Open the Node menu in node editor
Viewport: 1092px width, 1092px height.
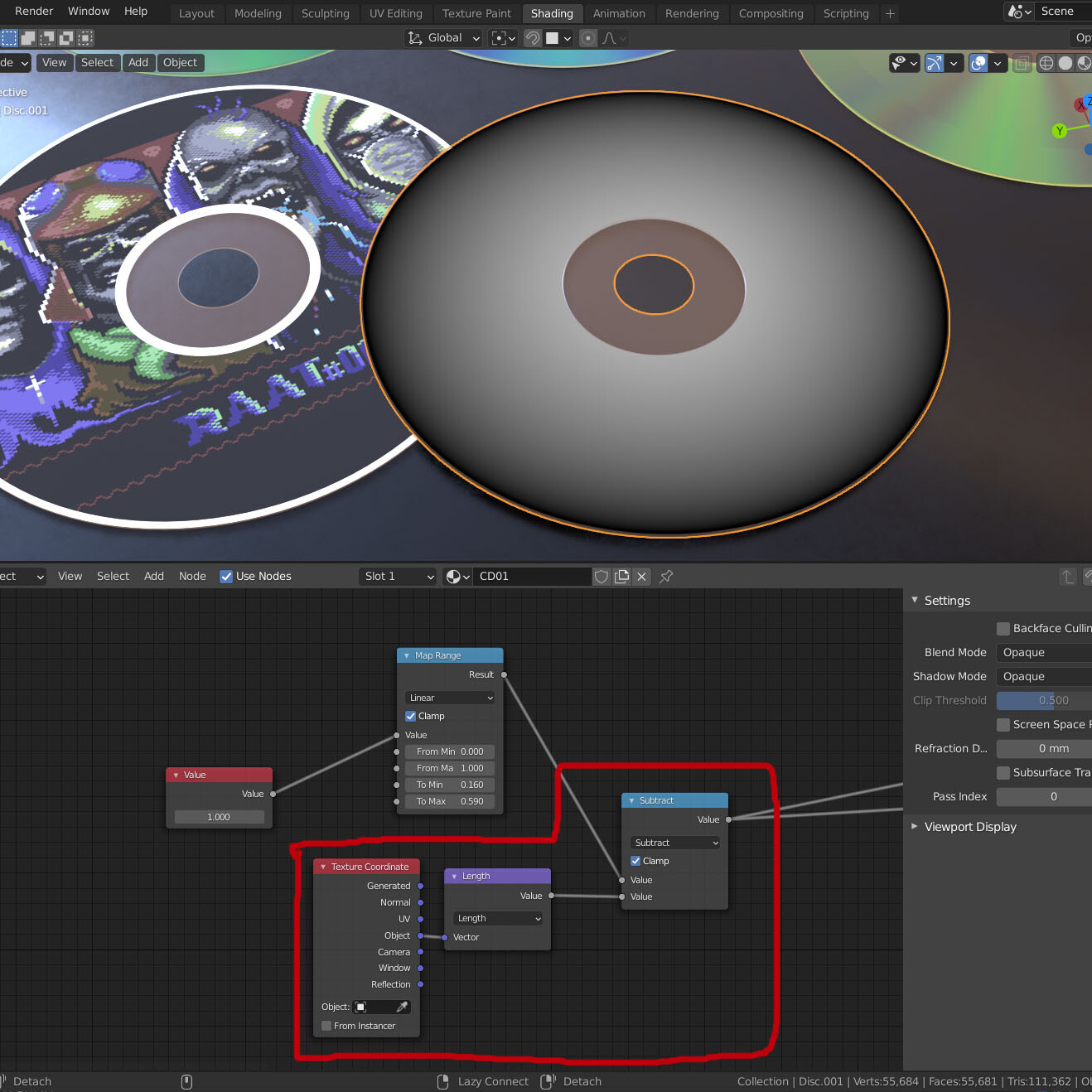tap(192, 577)
